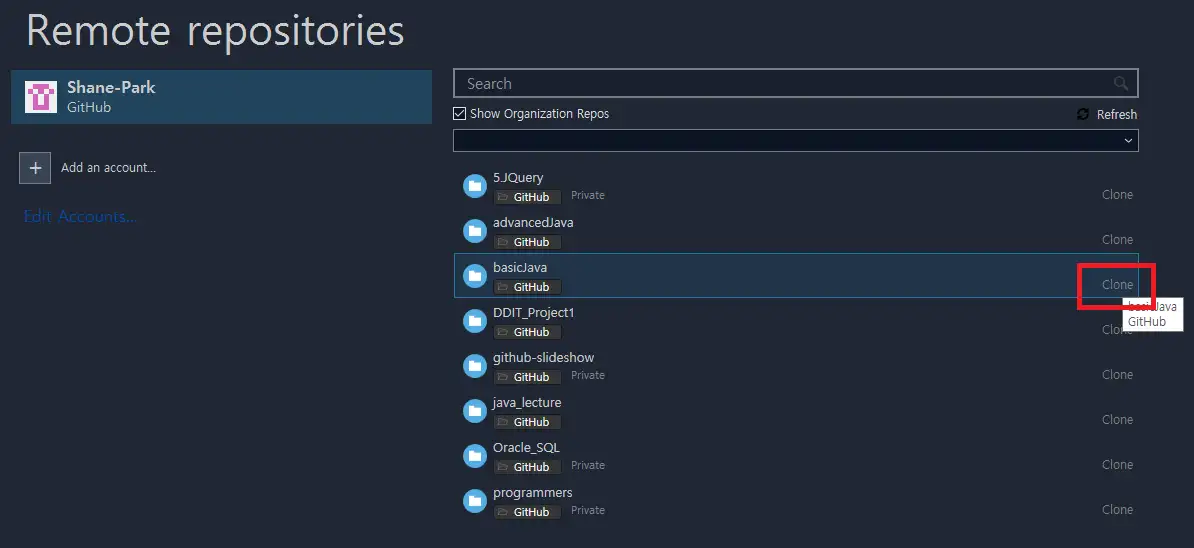Click the GitHub badge under 5JQuery
The height and width of the screenshot is (548, 1194).
527,197
